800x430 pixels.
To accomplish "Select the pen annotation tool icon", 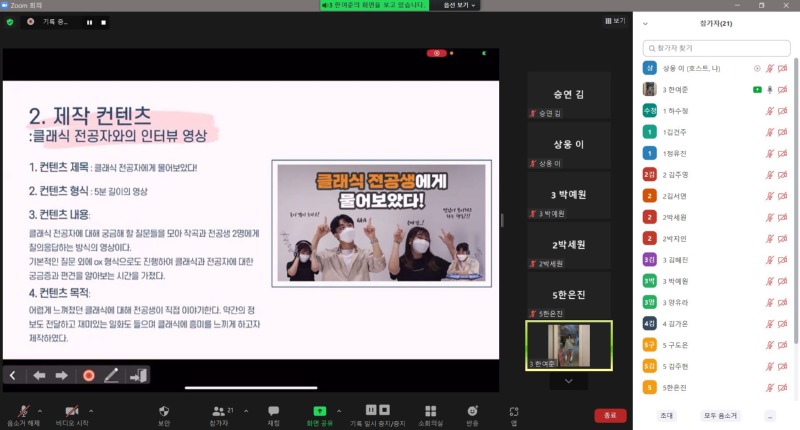I will click(112, 376).
